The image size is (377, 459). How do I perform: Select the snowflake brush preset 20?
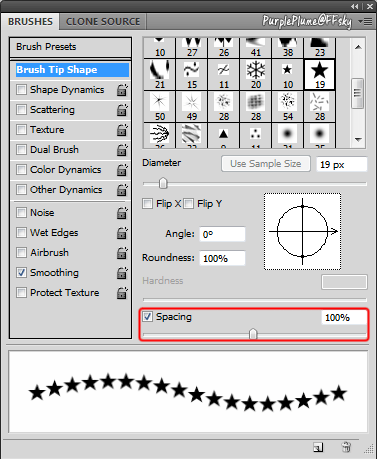[x=256, y=75]
